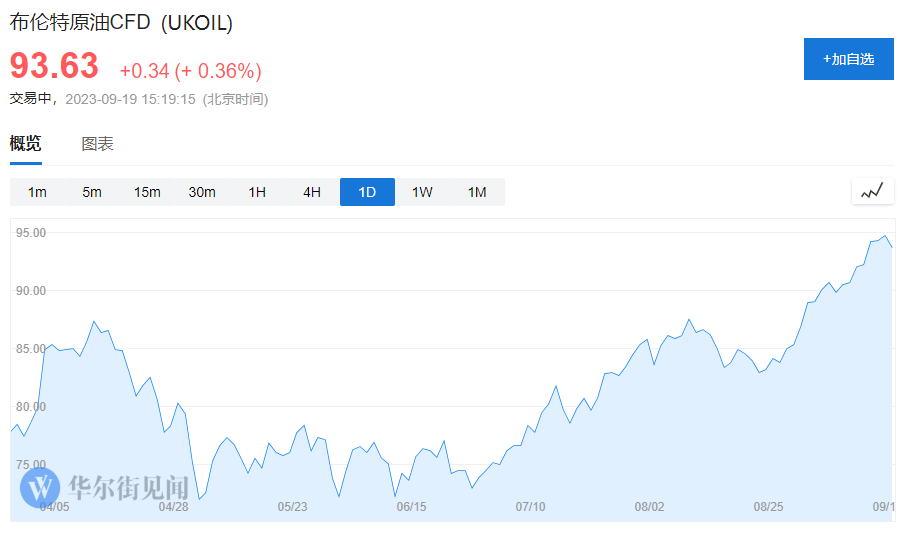Screen dimensions: 901x536
Task: Click the 04/28 date axis label
Action: pyautogui.click(x=173, y=507)
